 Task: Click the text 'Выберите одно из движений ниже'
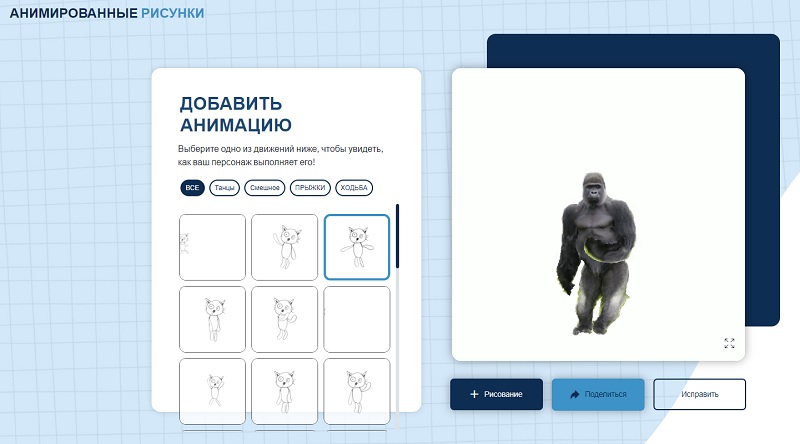(x=247, y=149)
